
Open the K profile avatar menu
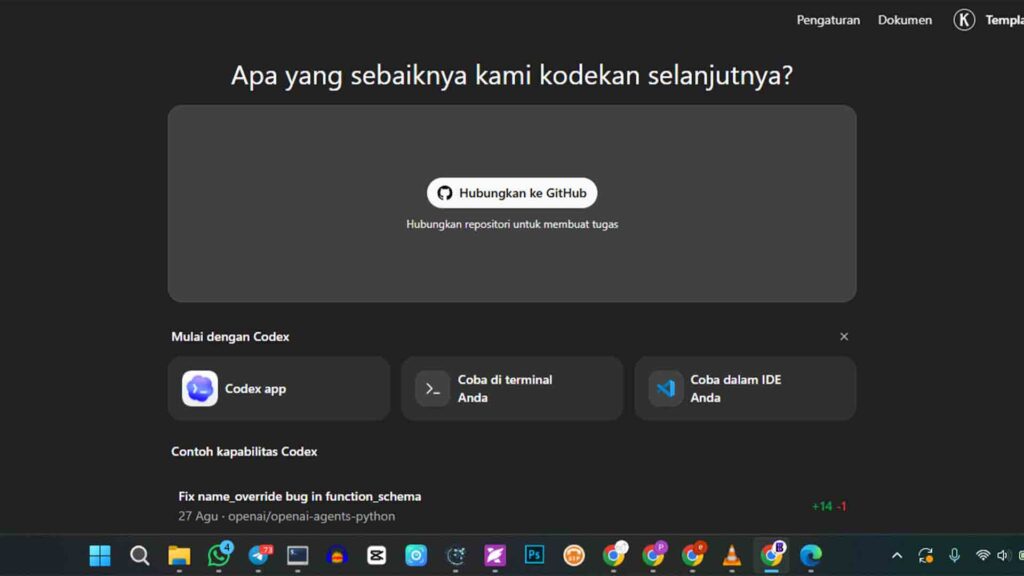tap(963, 19)
